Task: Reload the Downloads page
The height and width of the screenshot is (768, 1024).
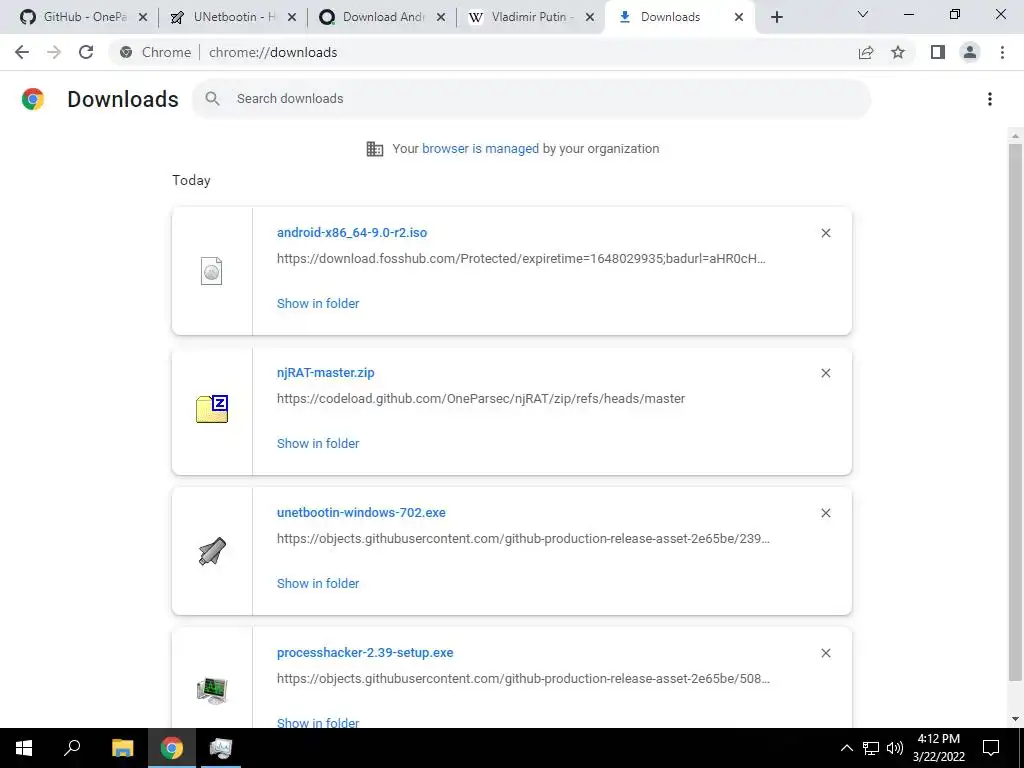Action: [x=86, y=52]
